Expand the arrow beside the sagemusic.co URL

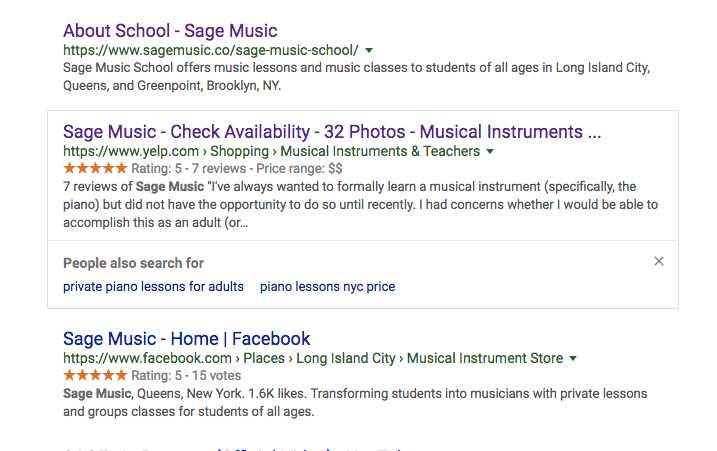(x=369, y=50)
